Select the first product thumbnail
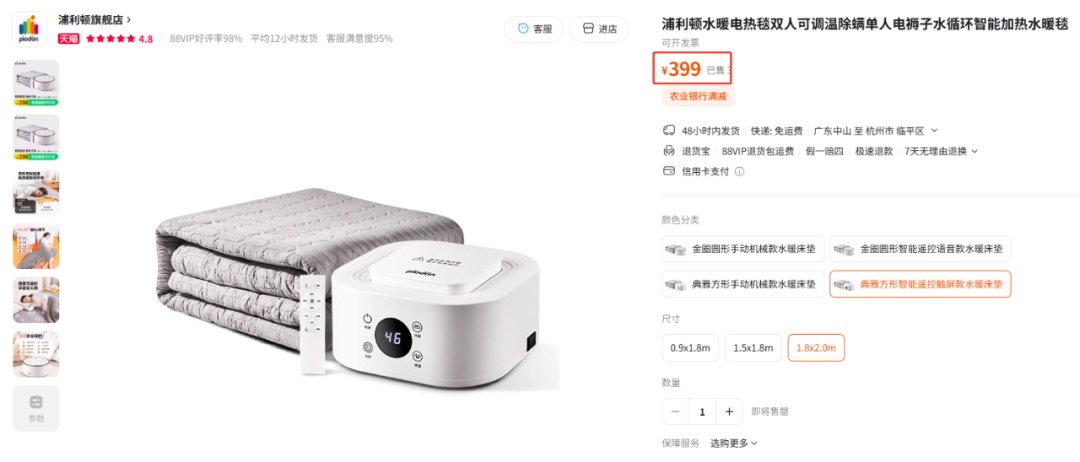1080x462 pixels. point(36,83)
